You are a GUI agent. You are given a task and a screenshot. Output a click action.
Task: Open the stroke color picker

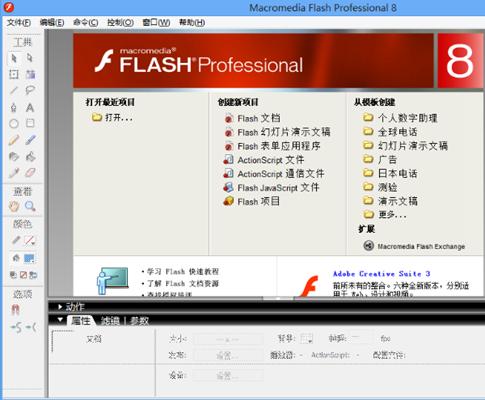(30, 240)
